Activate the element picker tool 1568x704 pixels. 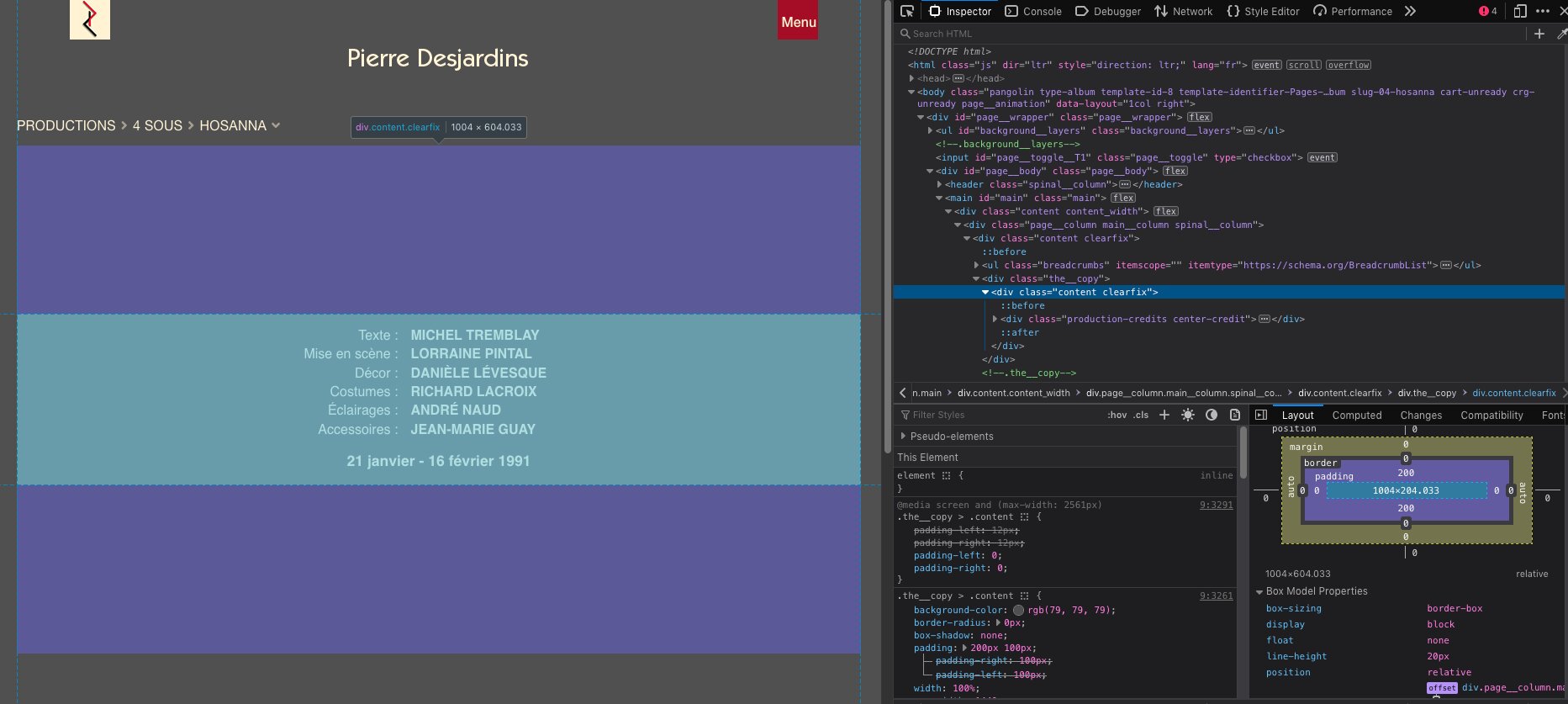click(907, 11)
